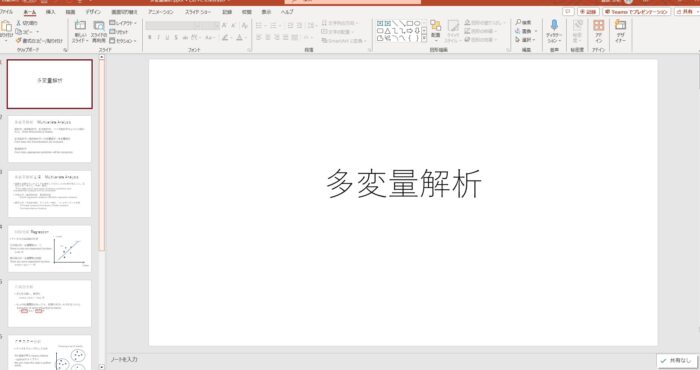Click the Cut (切り取り) scissors icon

click(27, 23)
